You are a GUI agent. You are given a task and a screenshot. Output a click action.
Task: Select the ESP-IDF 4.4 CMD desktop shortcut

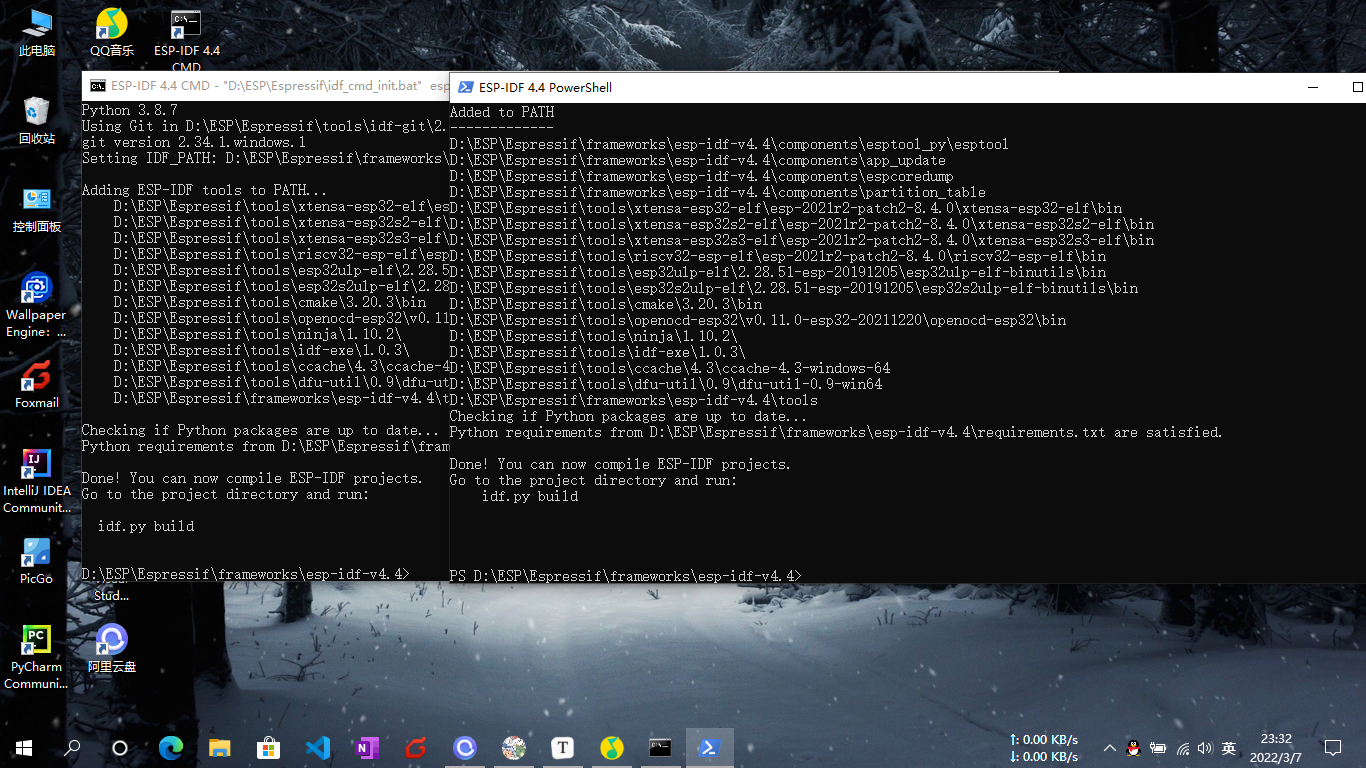(186, 40)
